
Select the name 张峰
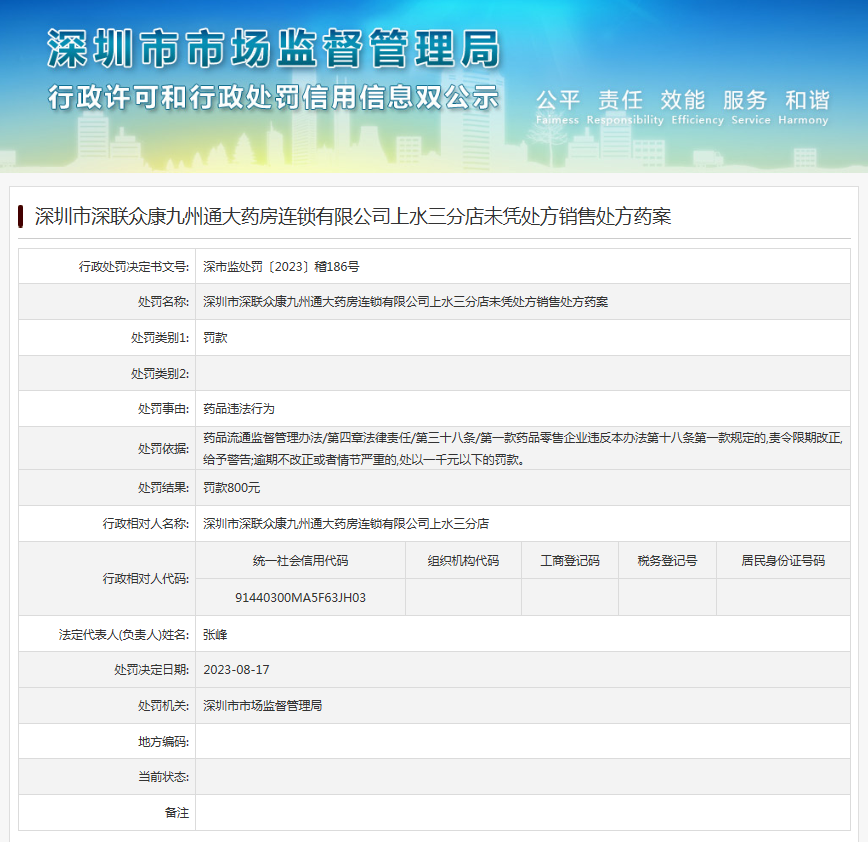(215, 635)
